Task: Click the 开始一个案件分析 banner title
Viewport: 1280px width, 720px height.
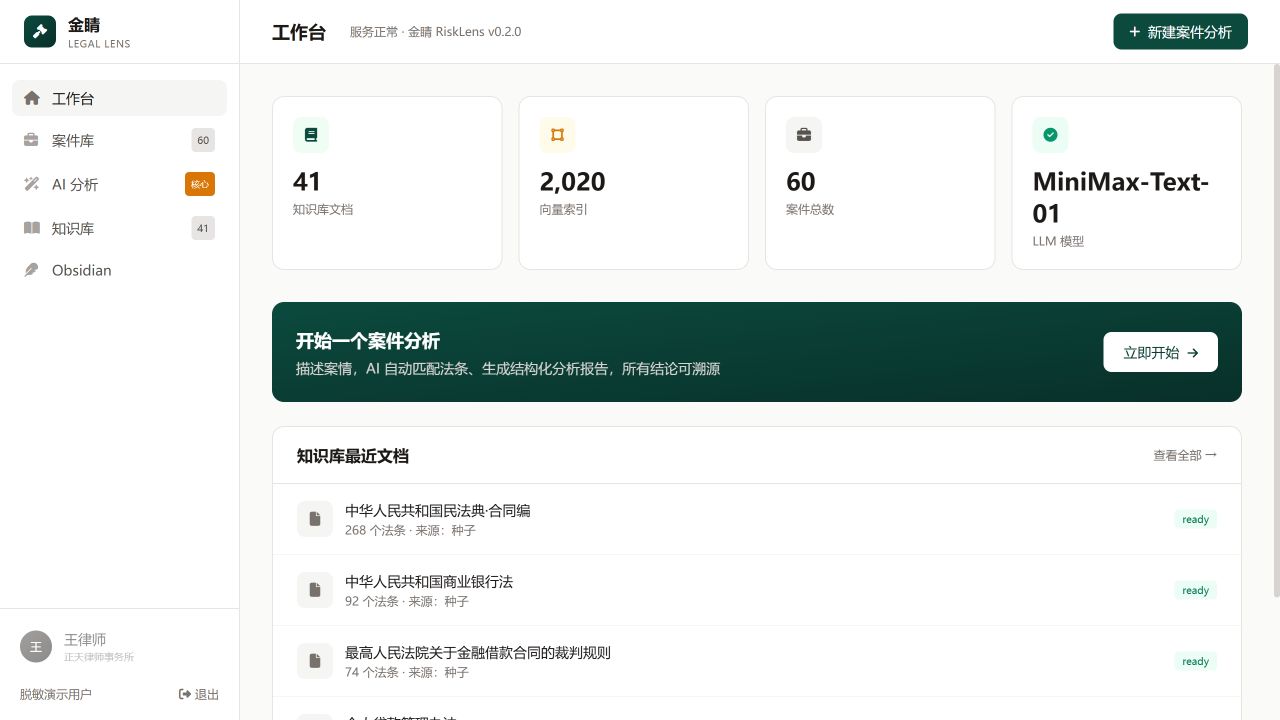Action: pos(368,340)
